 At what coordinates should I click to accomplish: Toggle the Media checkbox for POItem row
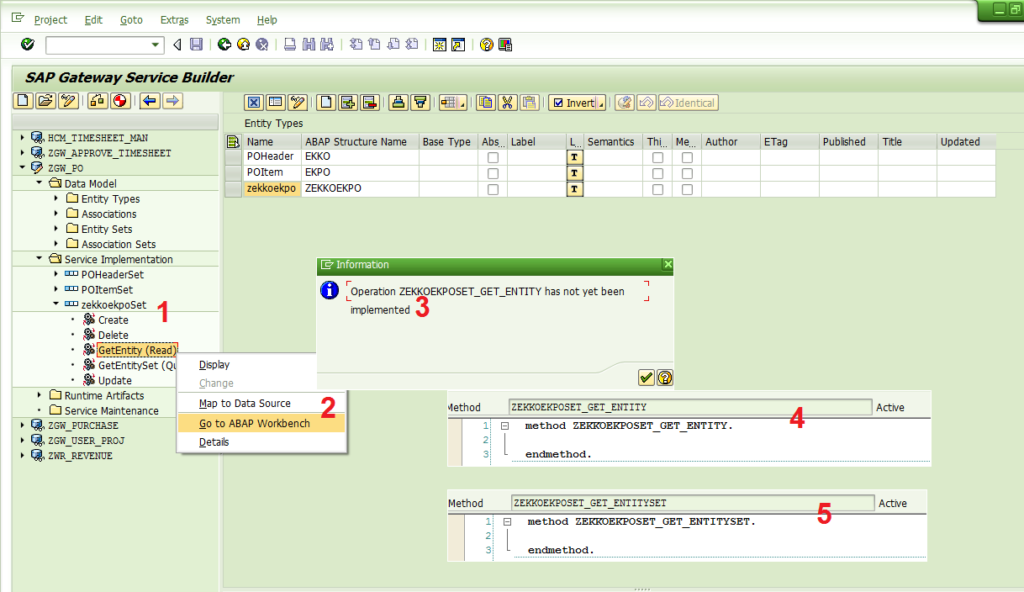click(x=687, y=173)
